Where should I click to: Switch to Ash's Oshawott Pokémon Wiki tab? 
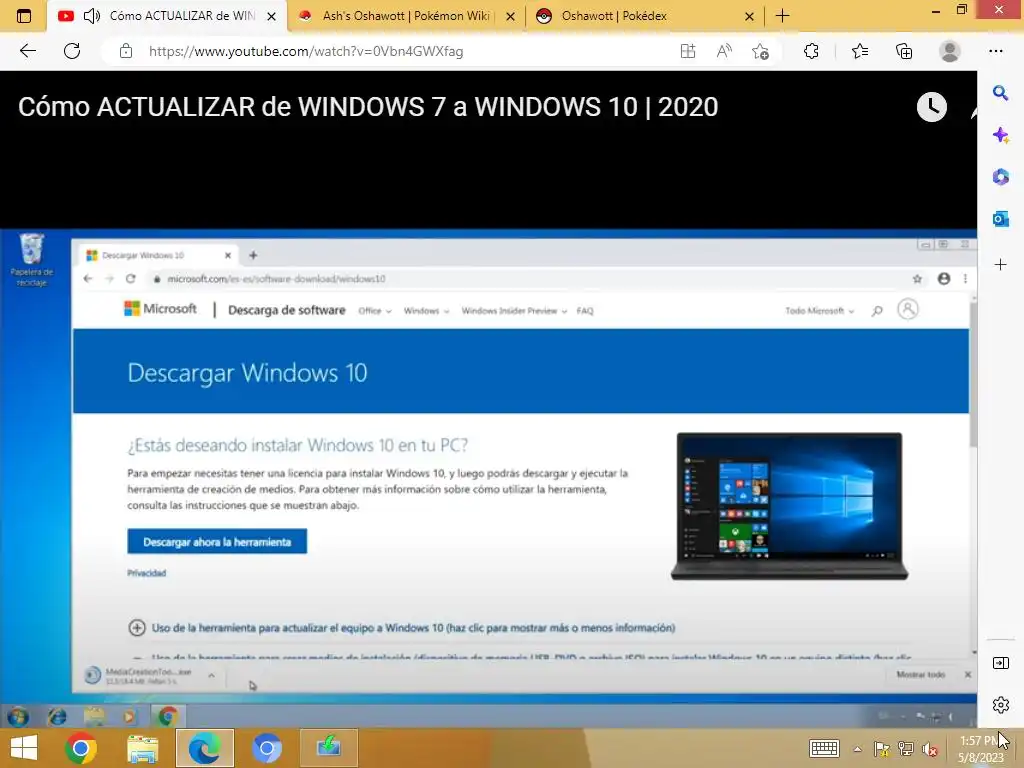(405, 16)
